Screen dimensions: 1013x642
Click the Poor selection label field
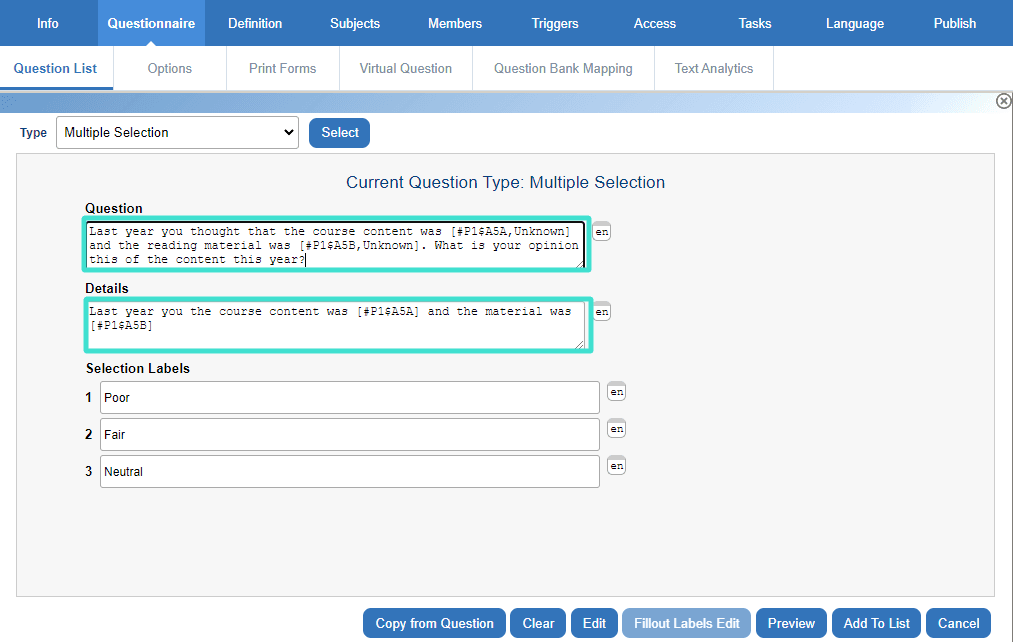point(349,398)
